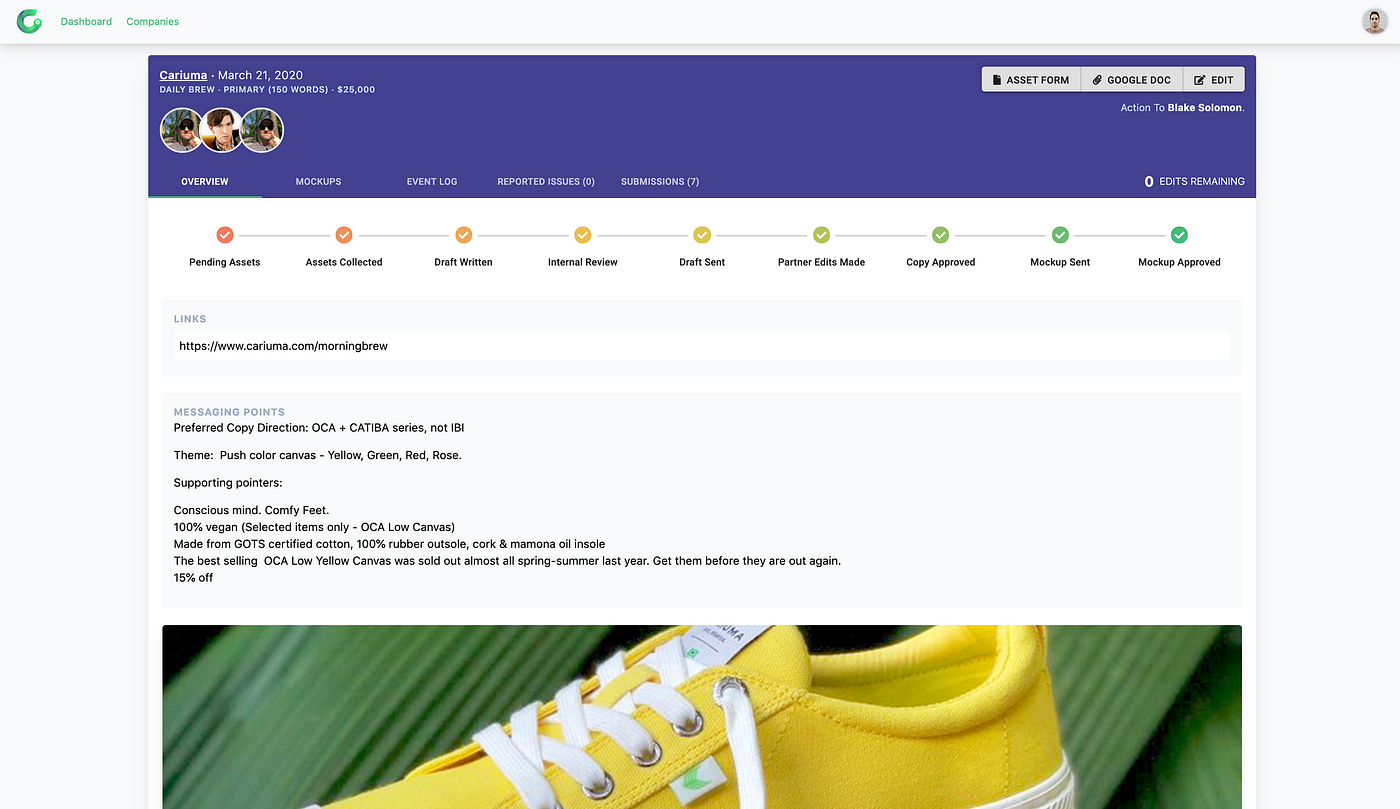Click 'Action To Blake Solomon' text
Screen dimensions: 1400x809
point(1183,107)
